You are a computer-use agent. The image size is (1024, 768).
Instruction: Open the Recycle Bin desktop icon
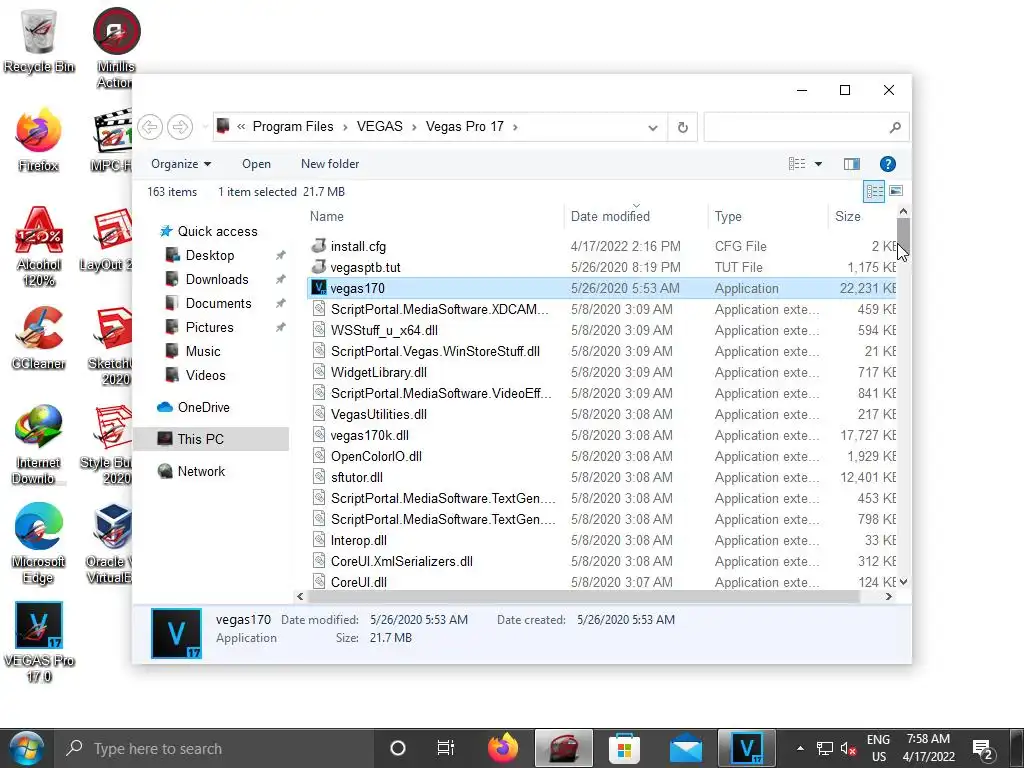click(x=39, y=40)
